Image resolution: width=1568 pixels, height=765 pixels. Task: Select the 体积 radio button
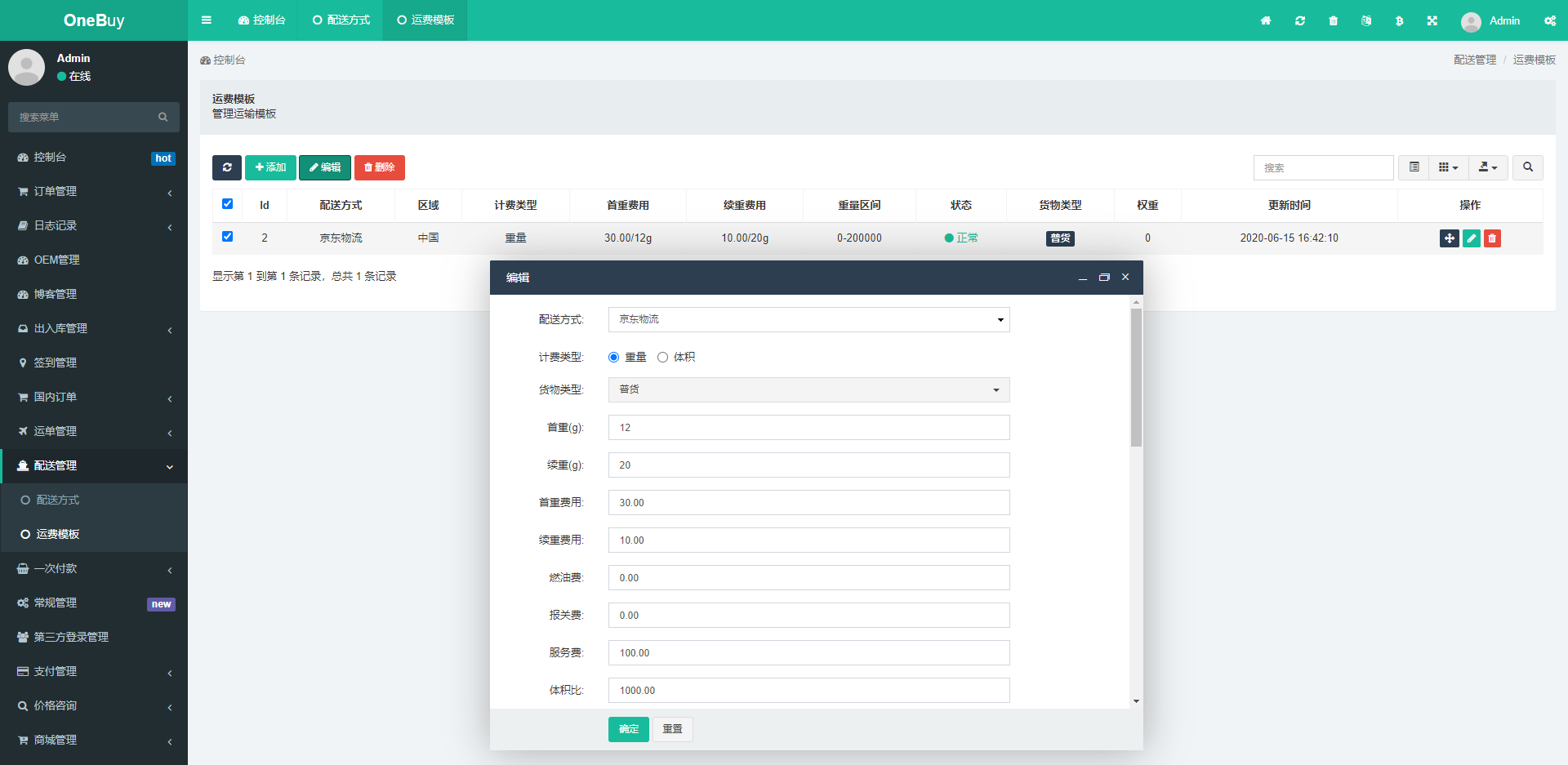click(663, 358)
